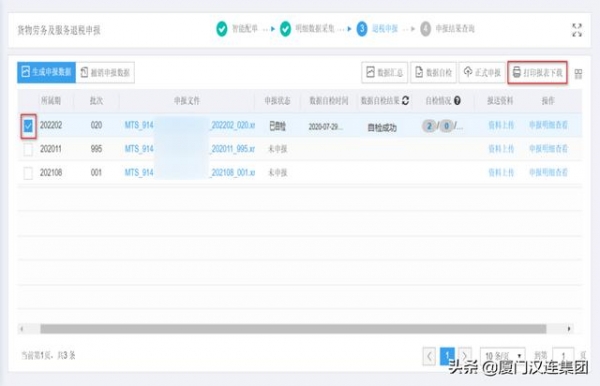600x386 pixels.
Task: Go to the next page arrow
Action: point(465,356)
